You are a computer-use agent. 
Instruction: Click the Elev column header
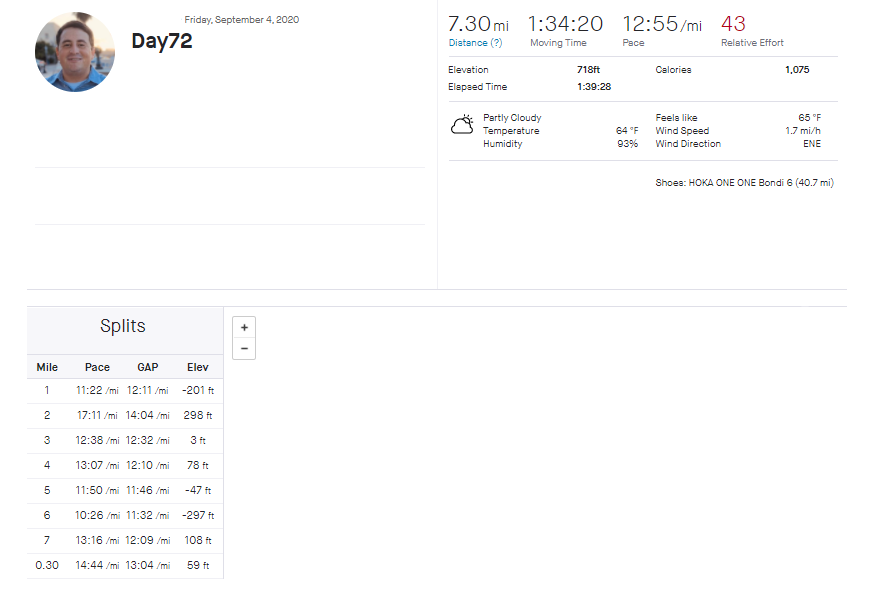pos(198,367)
